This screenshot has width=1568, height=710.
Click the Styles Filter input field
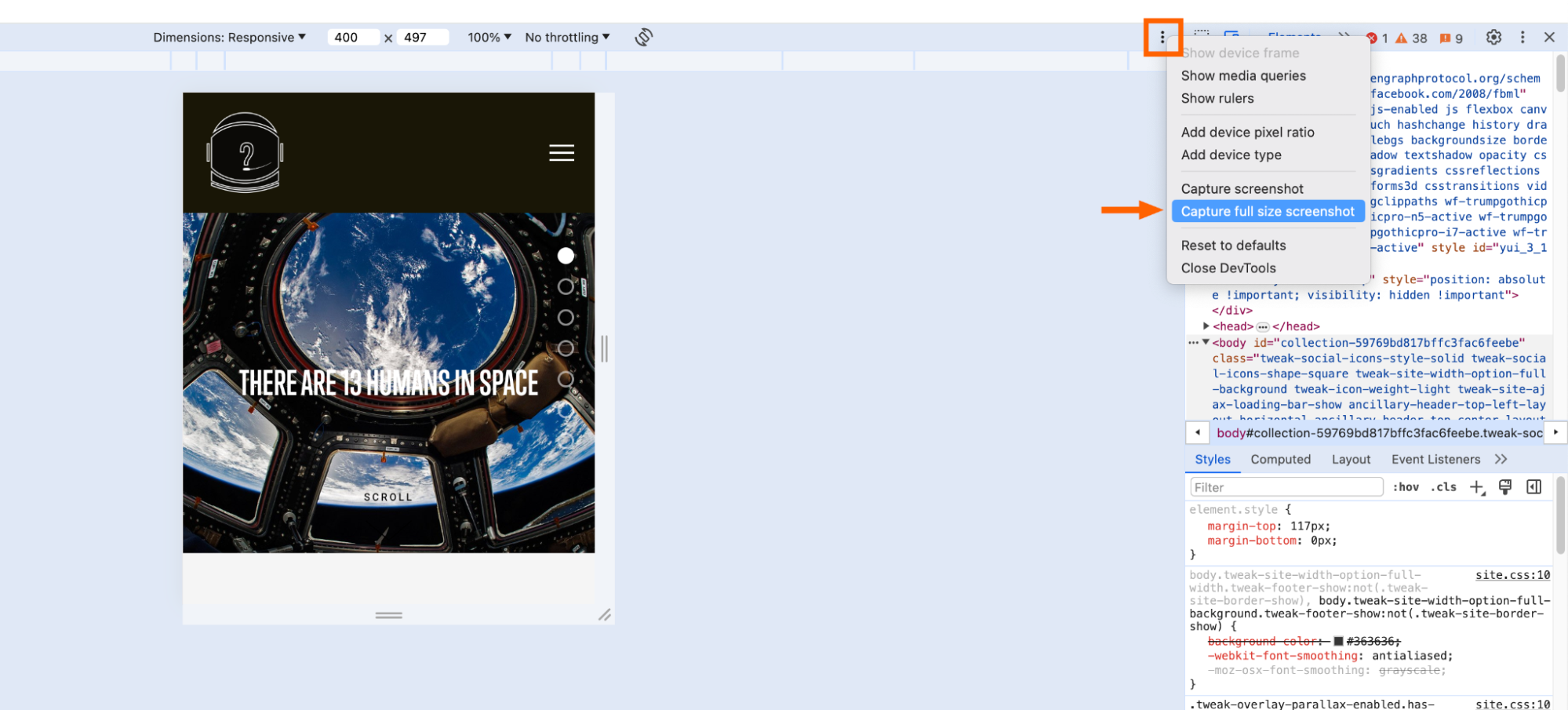tap(1285, 486)
